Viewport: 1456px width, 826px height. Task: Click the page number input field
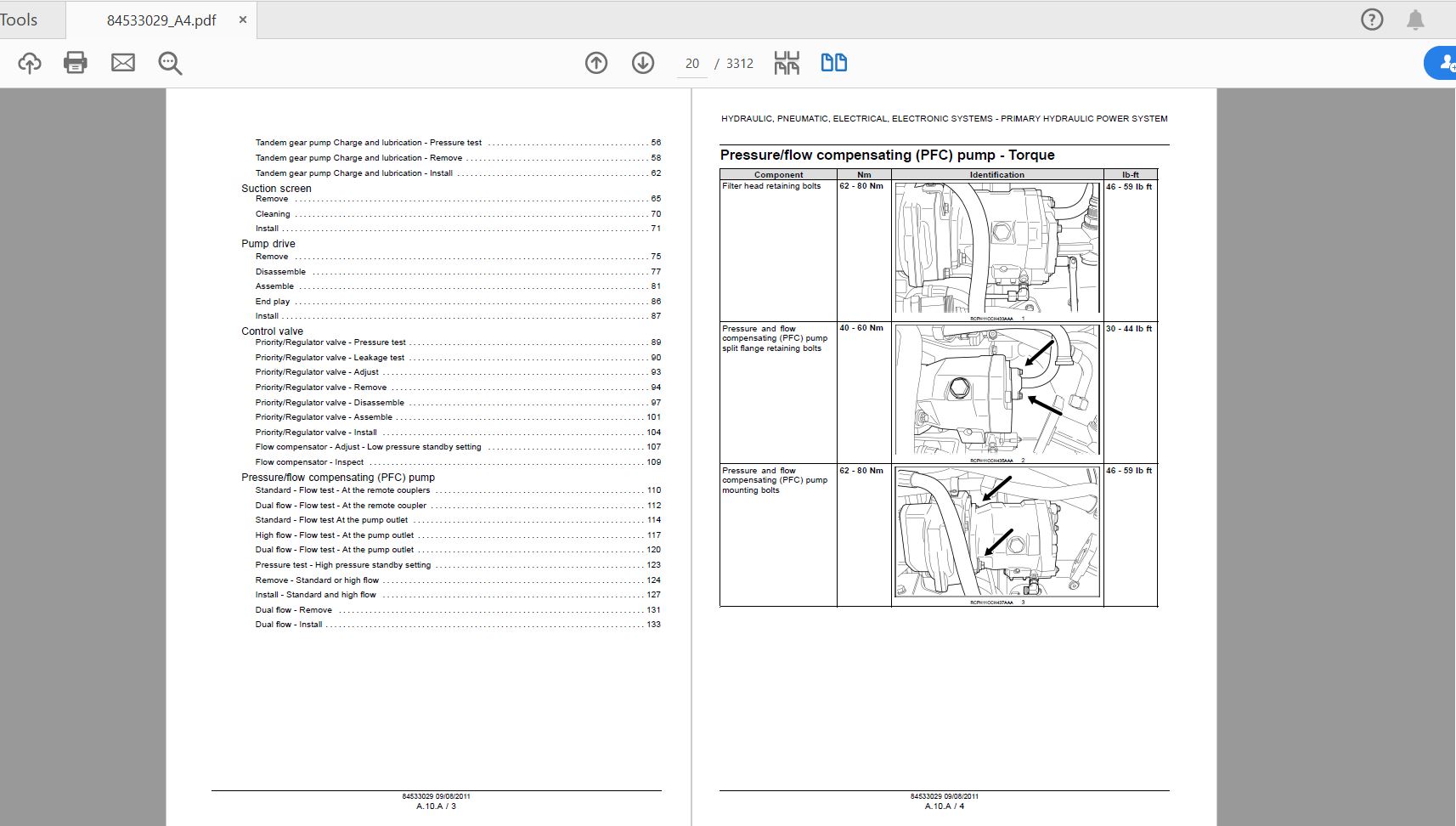pyautogui.click(x=691, y=63)
